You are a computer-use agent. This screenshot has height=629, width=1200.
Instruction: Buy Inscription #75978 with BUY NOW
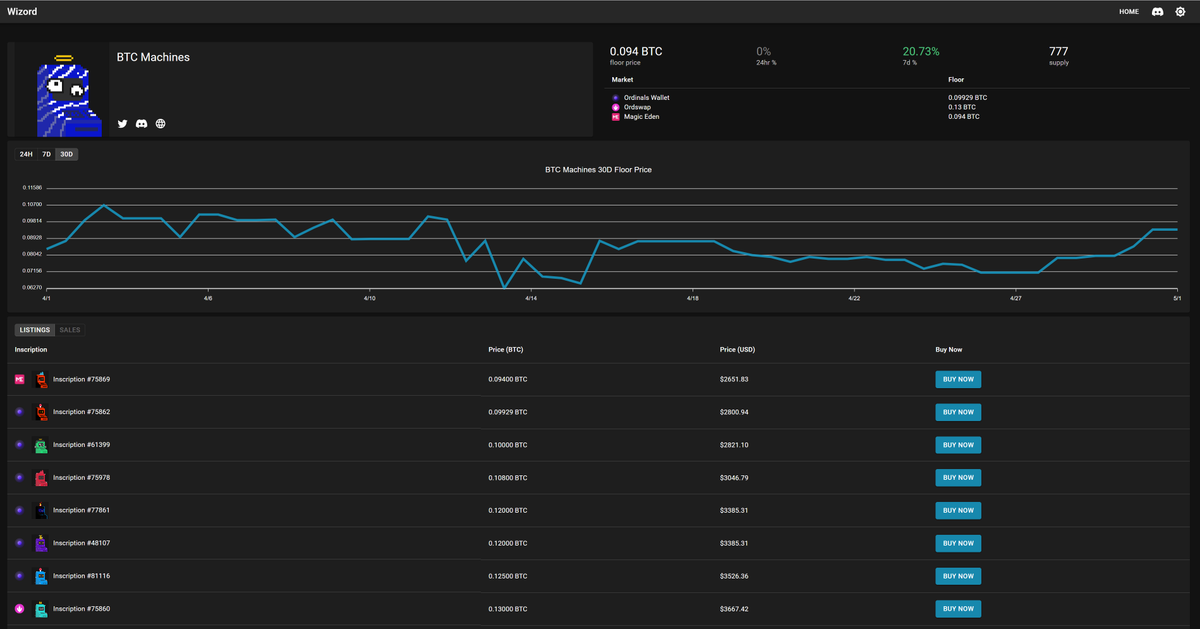pyautogui.click(x=958, y=478)
